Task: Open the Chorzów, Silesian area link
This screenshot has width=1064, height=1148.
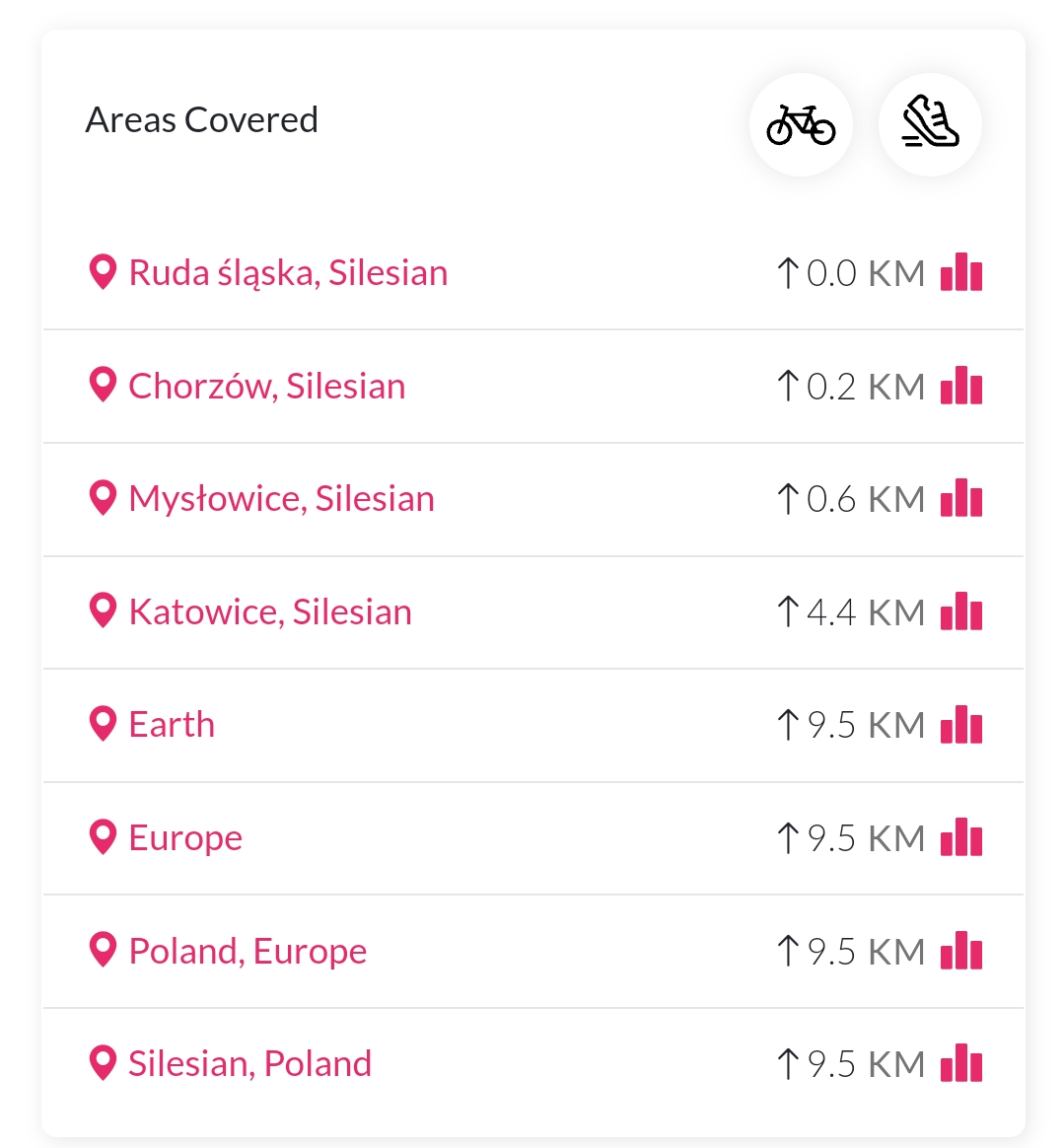Action: click(x=266, y=386)
